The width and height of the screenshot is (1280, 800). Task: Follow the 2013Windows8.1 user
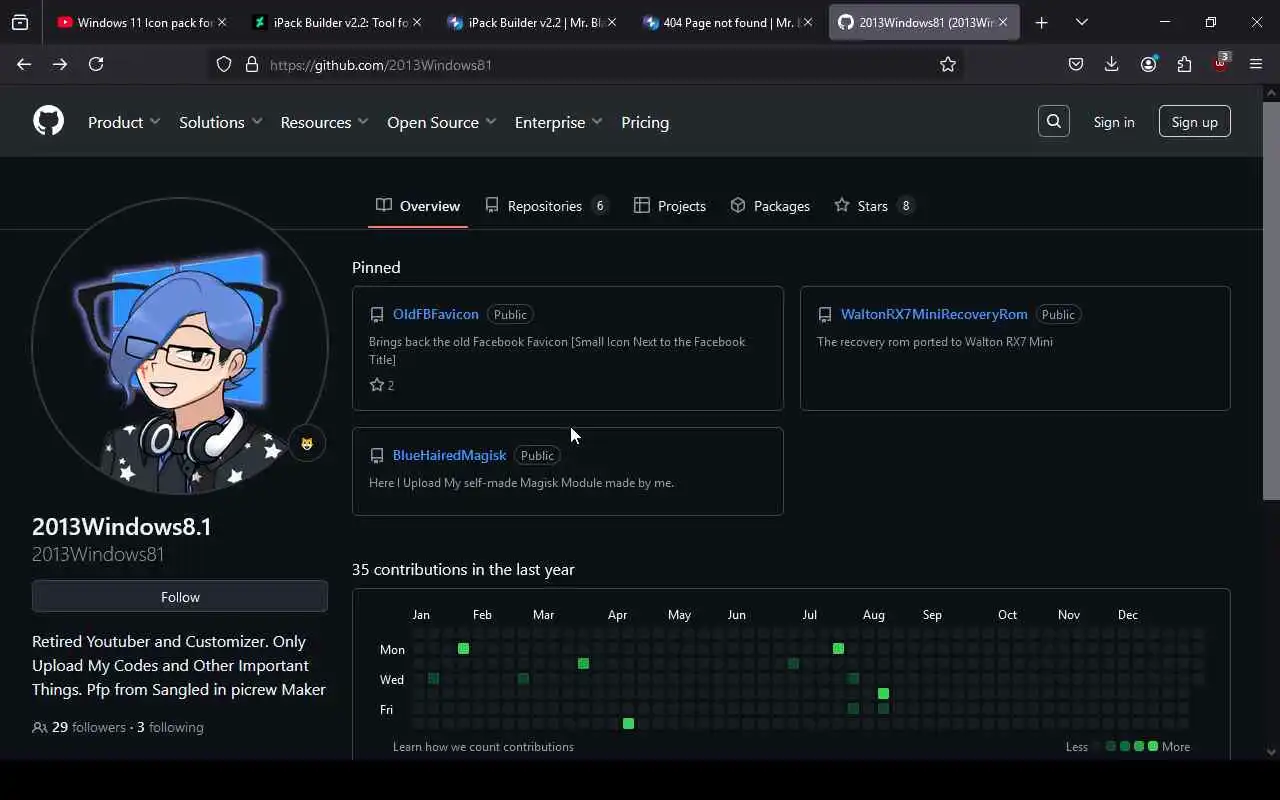point(180,597)
